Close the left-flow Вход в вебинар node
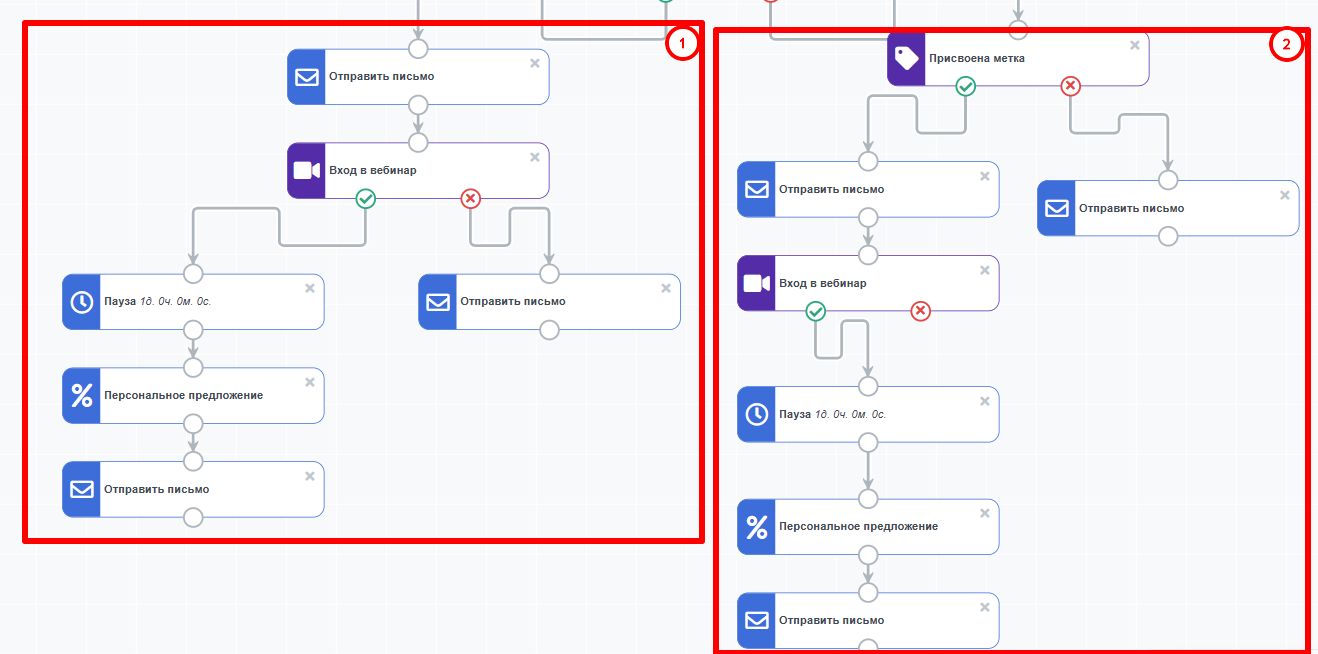 [x=535, y=157]
